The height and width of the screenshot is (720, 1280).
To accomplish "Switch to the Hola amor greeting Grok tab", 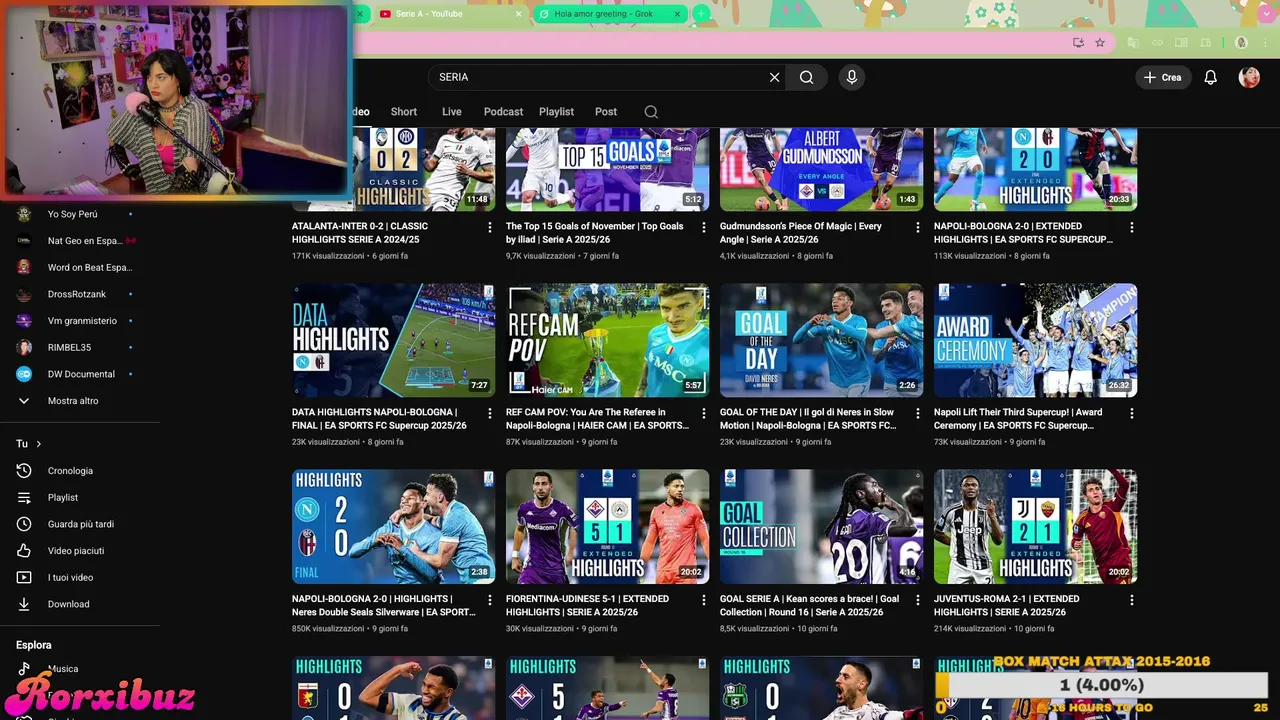I will 603,14.
